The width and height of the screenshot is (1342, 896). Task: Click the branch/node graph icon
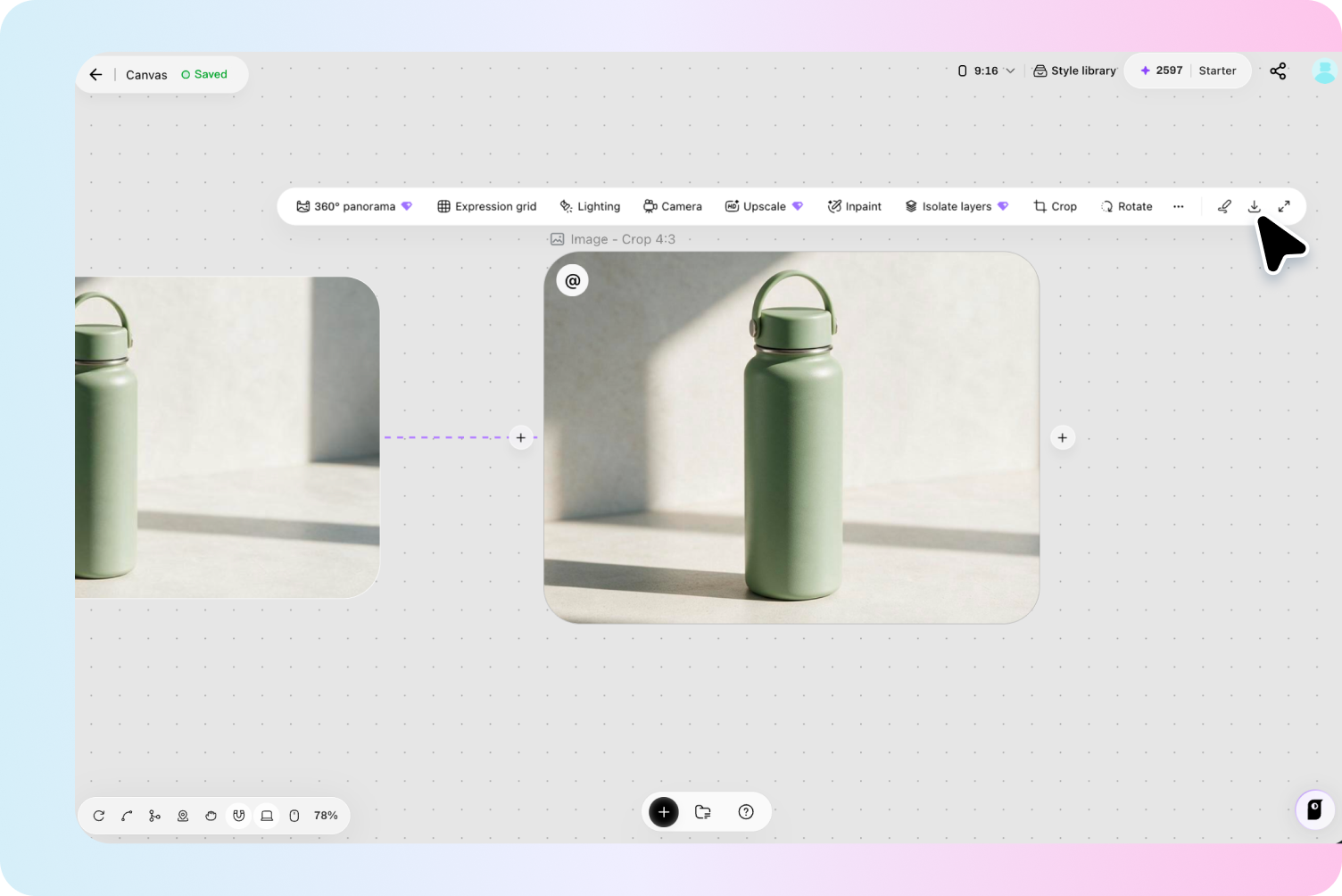click(x=155, y=816)
